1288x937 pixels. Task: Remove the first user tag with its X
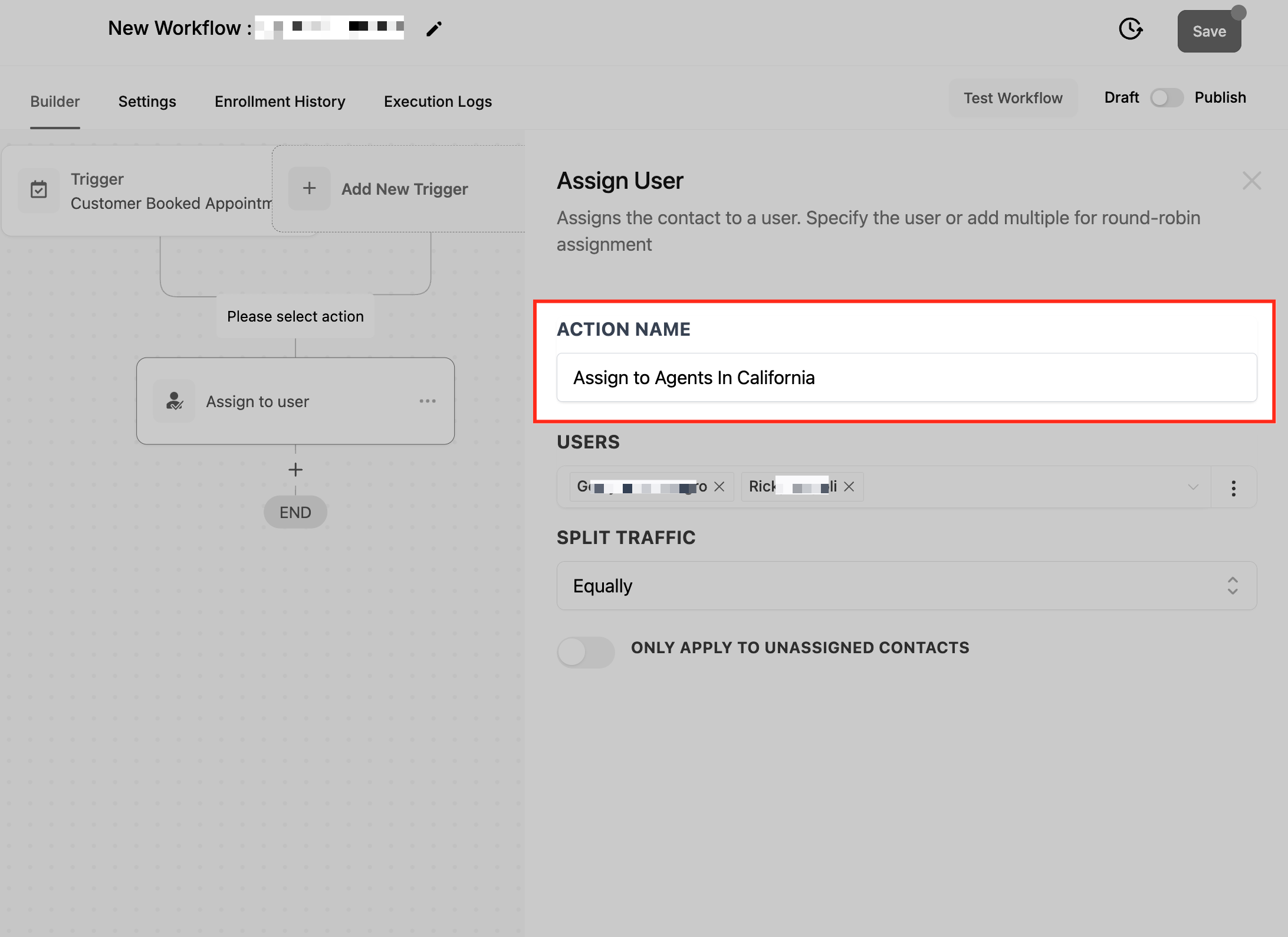[719, 487]
